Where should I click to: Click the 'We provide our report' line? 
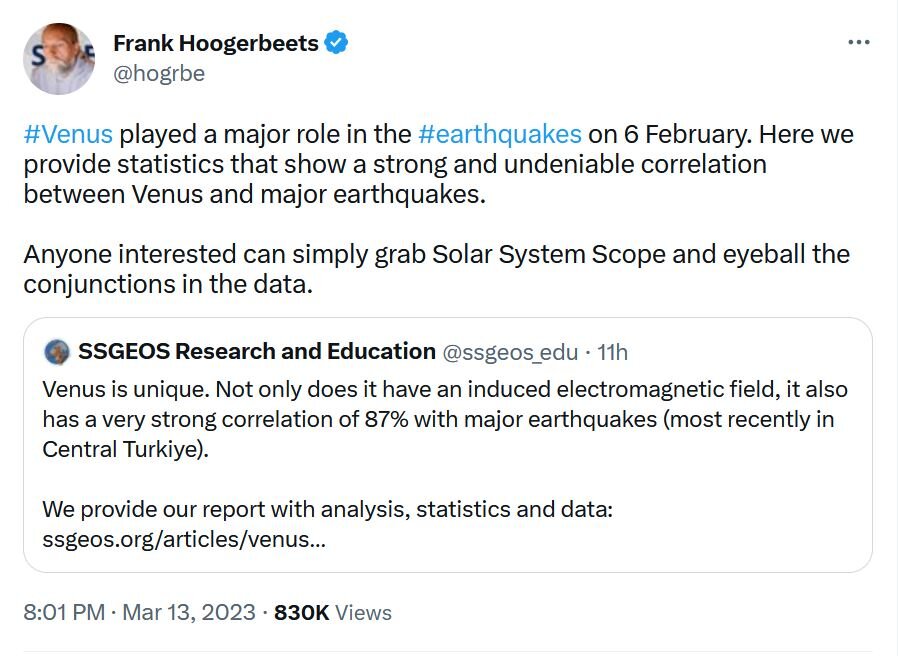[327, 510]
